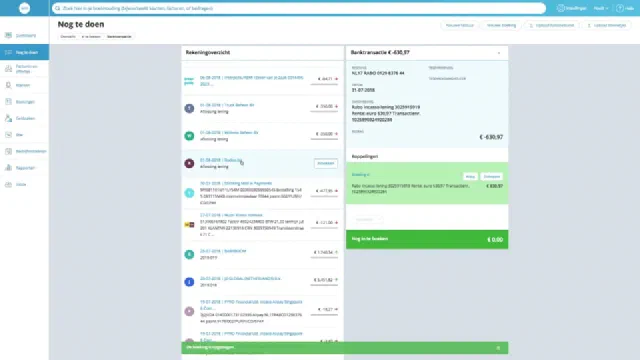The height and width of the screenshot is (360, 640).
Task: Click the green W avatar on 01-08-2018 row
Action: [x=189, y=136]
